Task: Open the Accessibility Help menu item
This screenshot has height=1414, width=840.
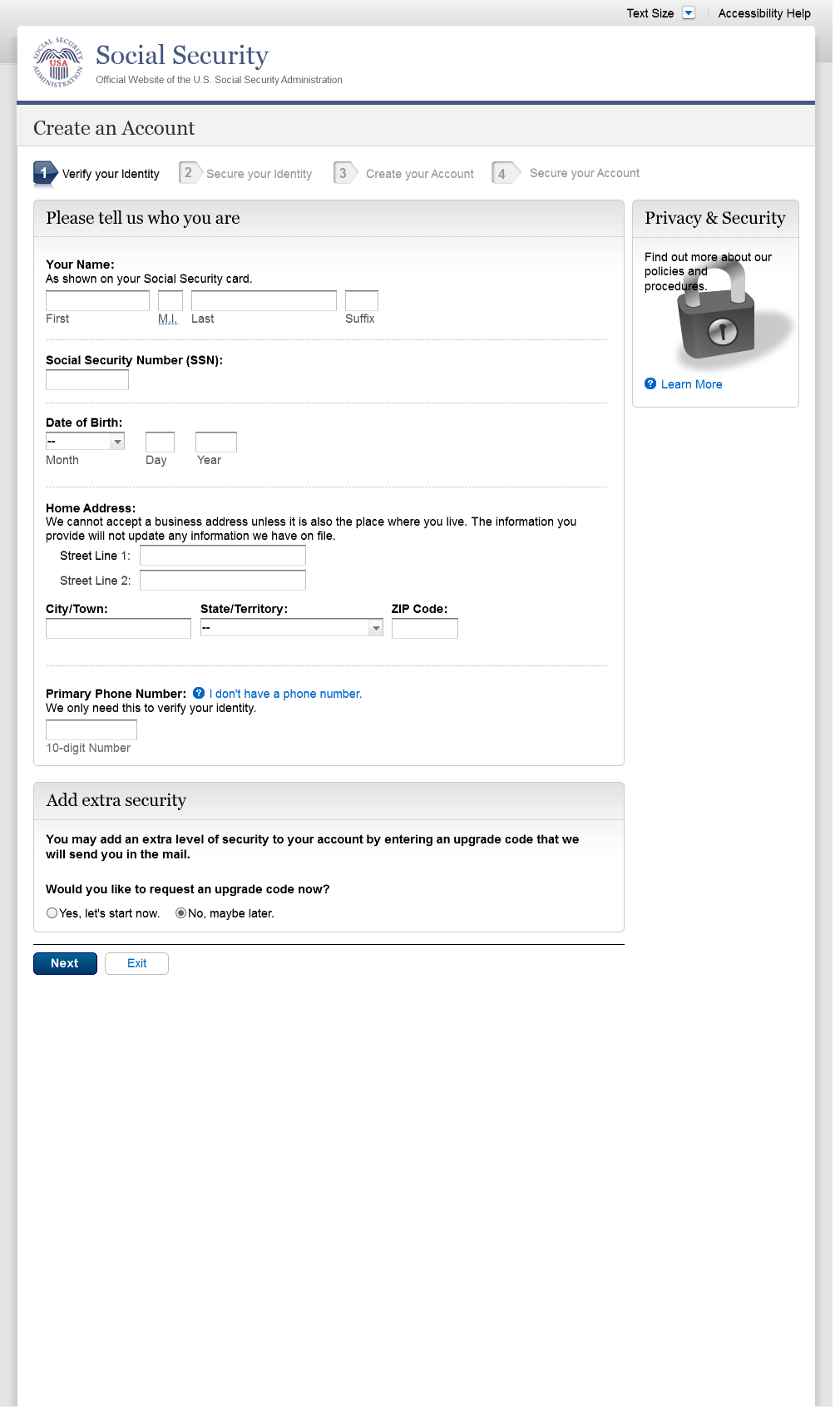Action: tap(764, 13)
